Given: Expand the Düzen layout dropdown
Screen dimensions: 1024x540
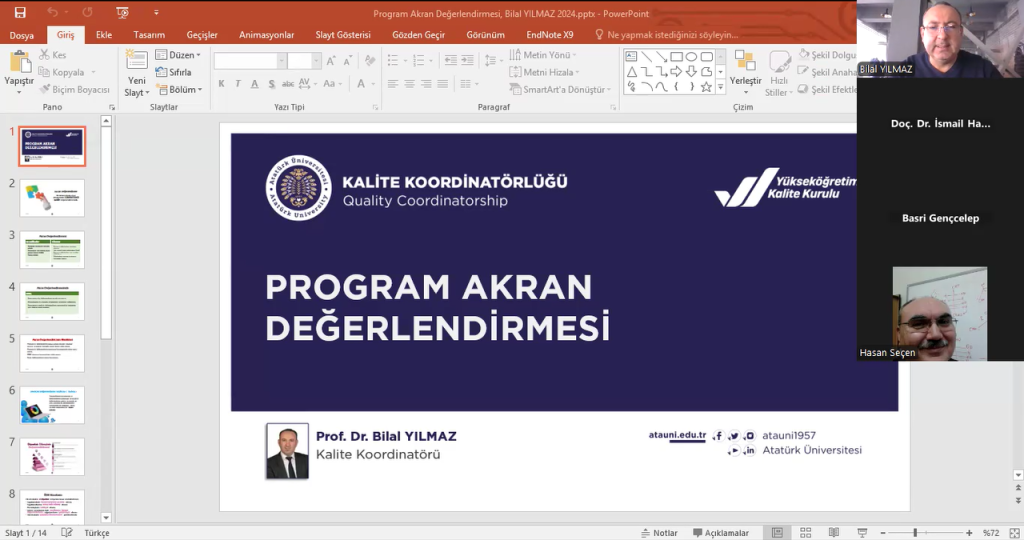Looking at the screenshot, I should click(179, 55).
